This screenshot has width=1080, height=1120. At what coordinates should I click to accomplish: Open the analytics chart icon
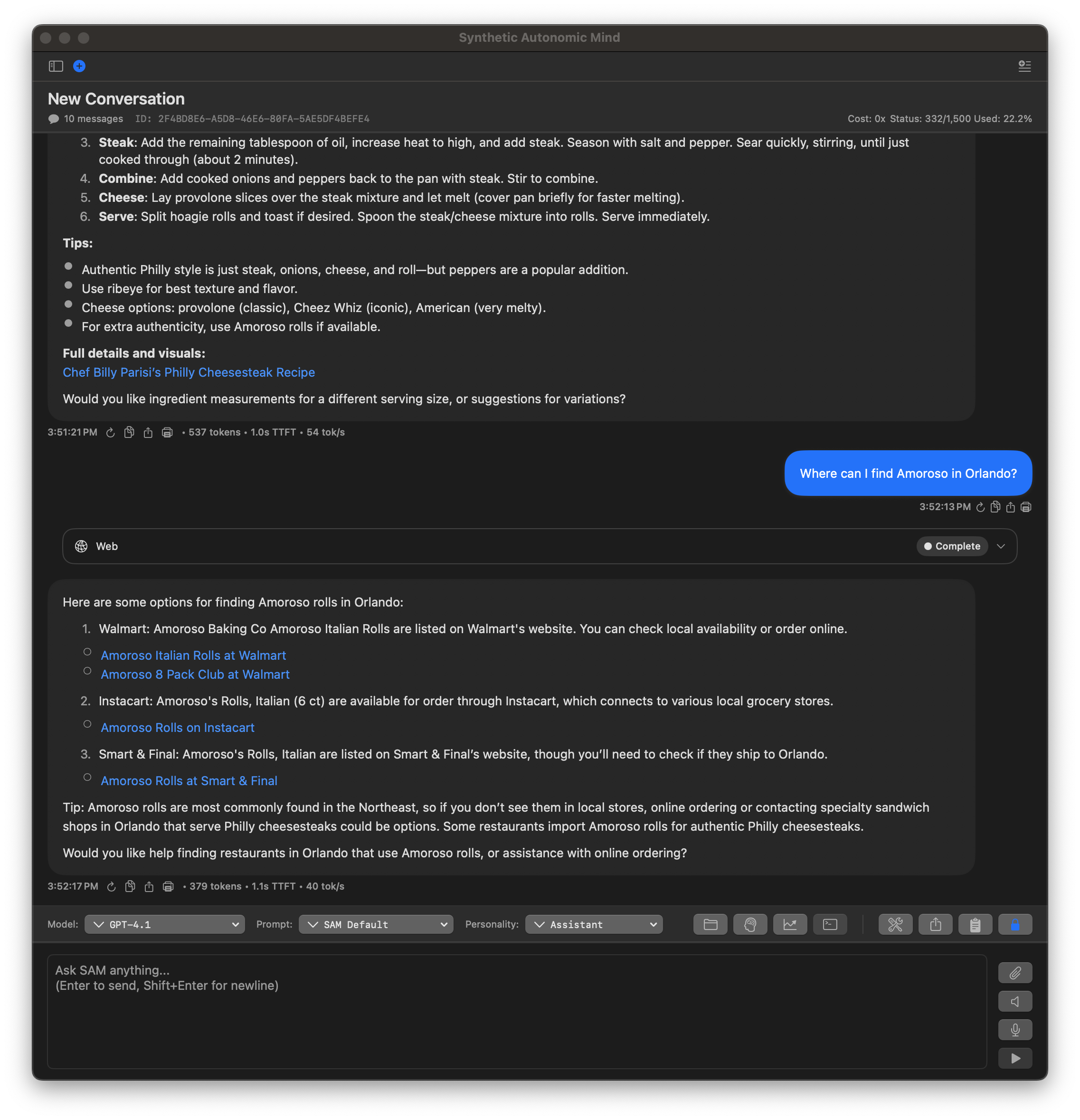tap(790, 924)
